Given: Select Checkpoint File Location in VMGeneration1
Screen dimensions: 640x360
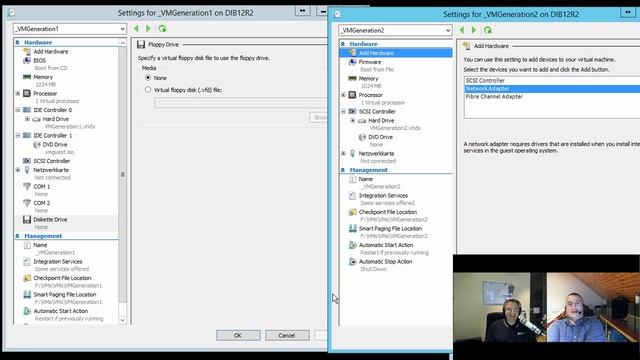Looking at the screenshot, I should [62, 278].
